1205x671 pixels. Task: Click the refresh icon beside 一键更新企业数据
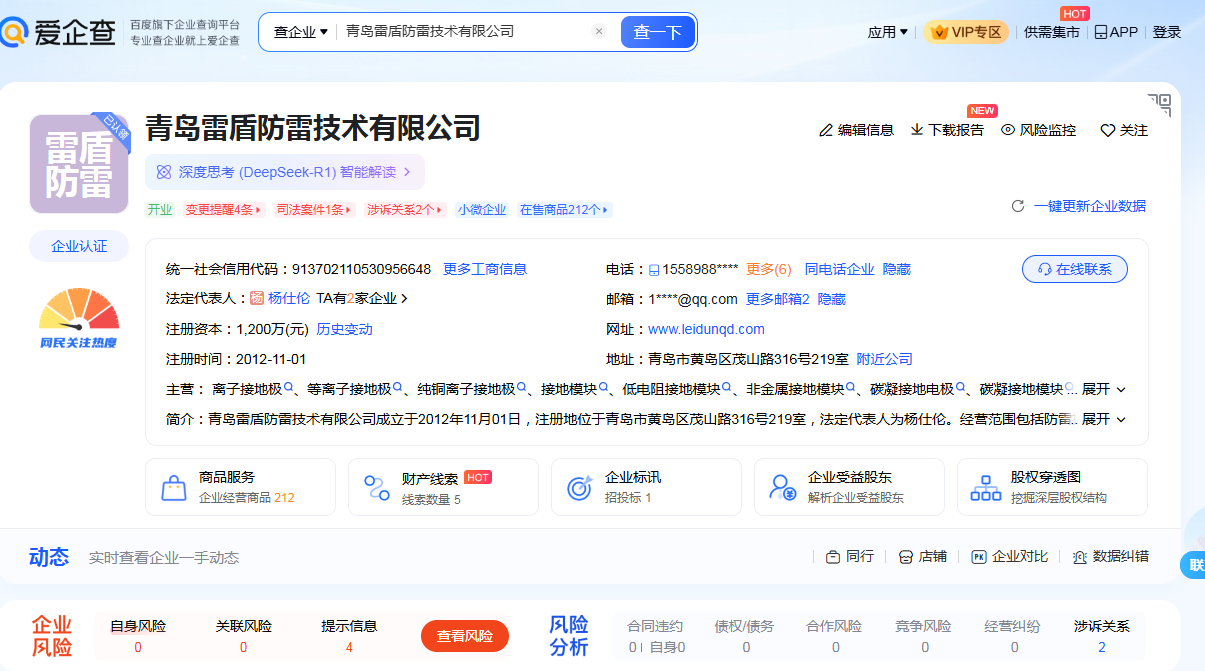[1018, 206]
